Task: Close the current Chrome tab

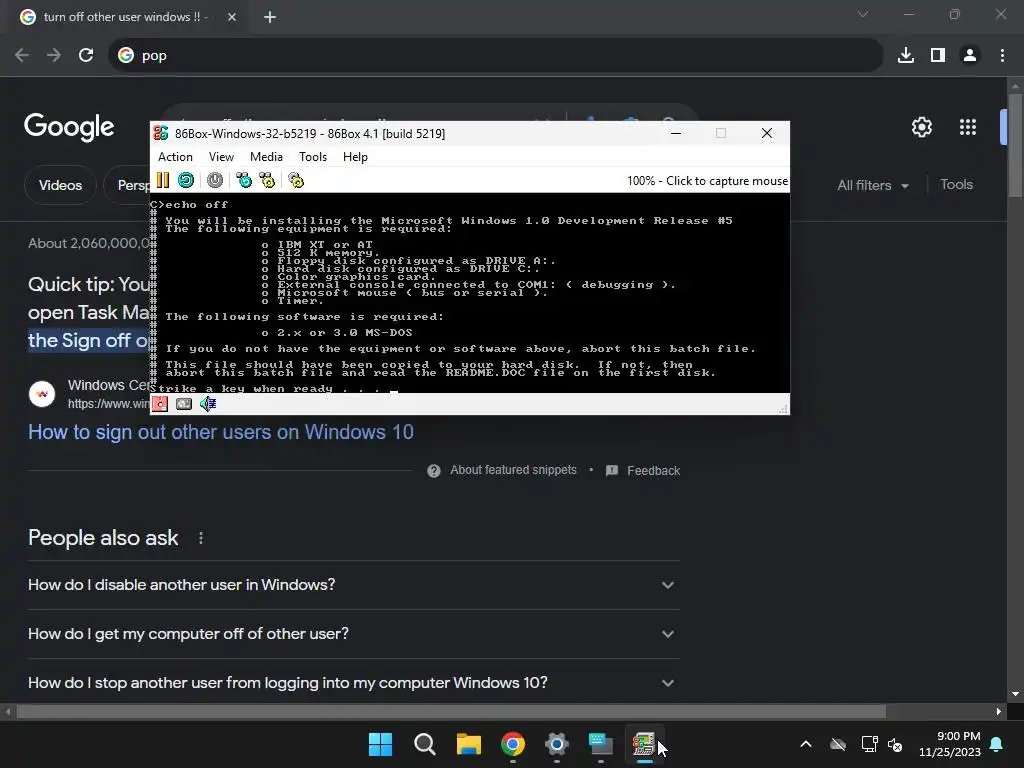Action: [x=232, y=17]
